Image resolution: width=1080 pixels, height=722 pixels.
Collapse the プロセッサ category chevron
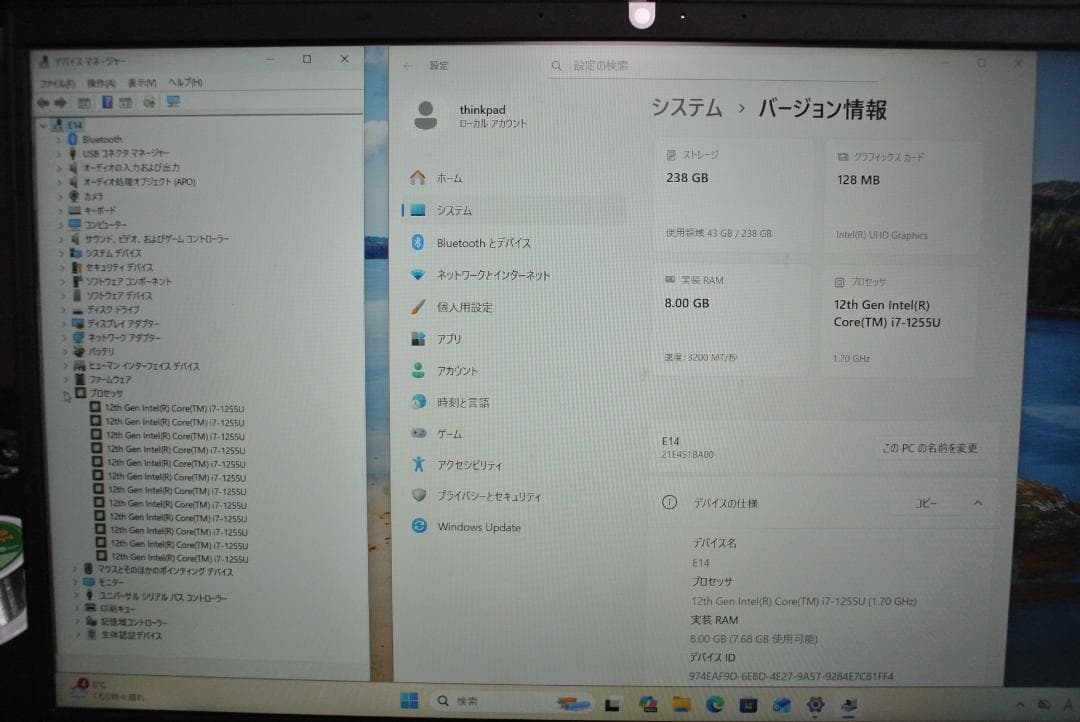[x=67, y=395]
